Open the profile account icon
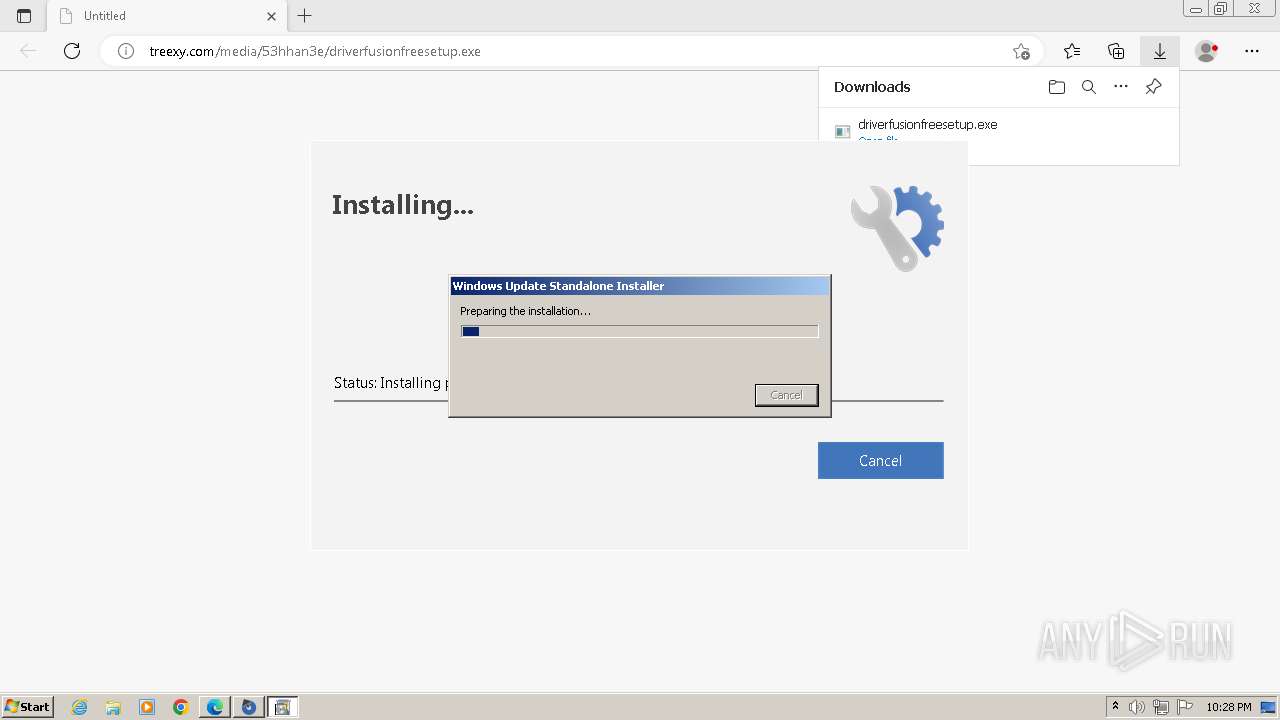This screenshot has width=1280, height=720. point(1207,51)
